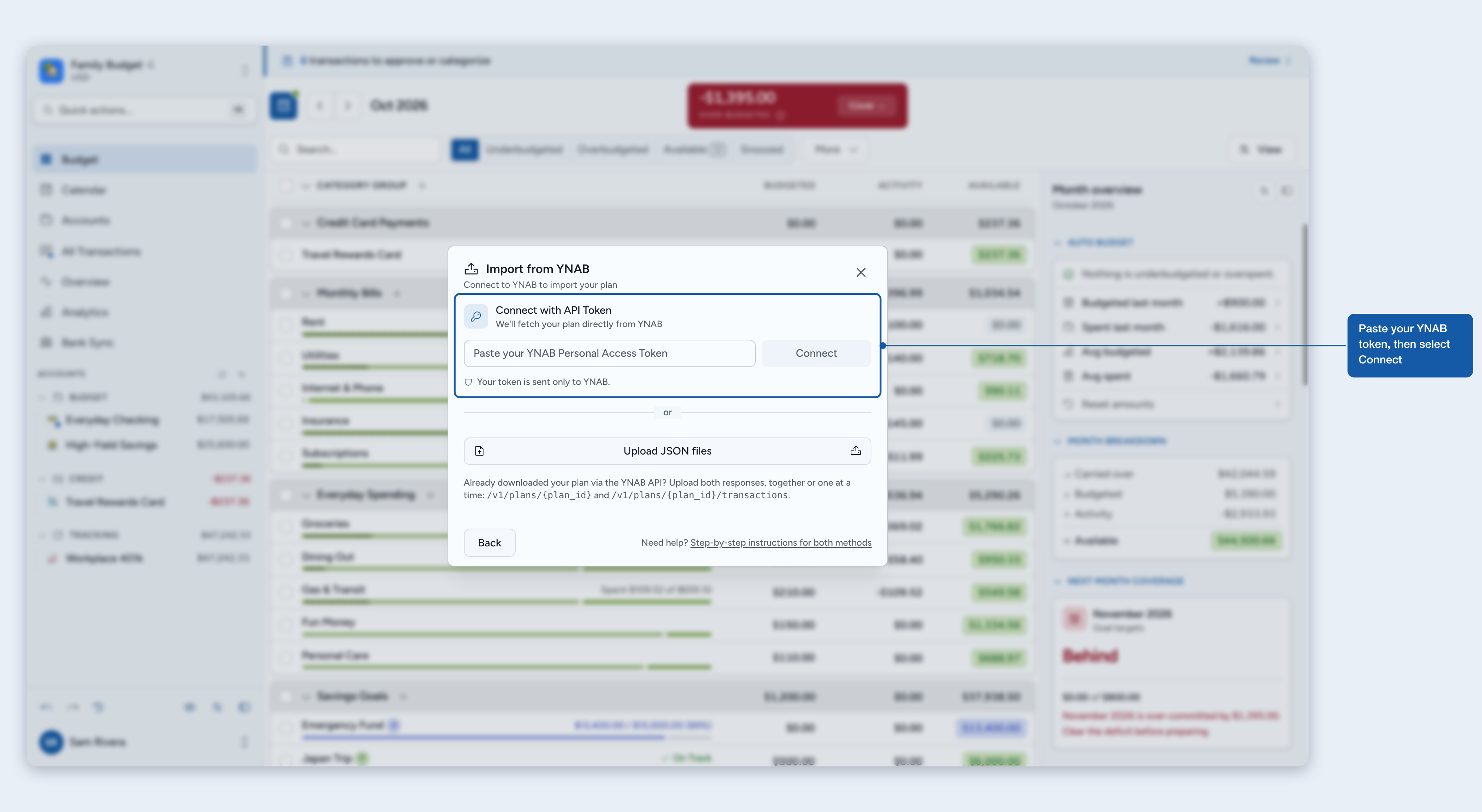Open the View options button
1482x812 pixels.
(1261, 150)
